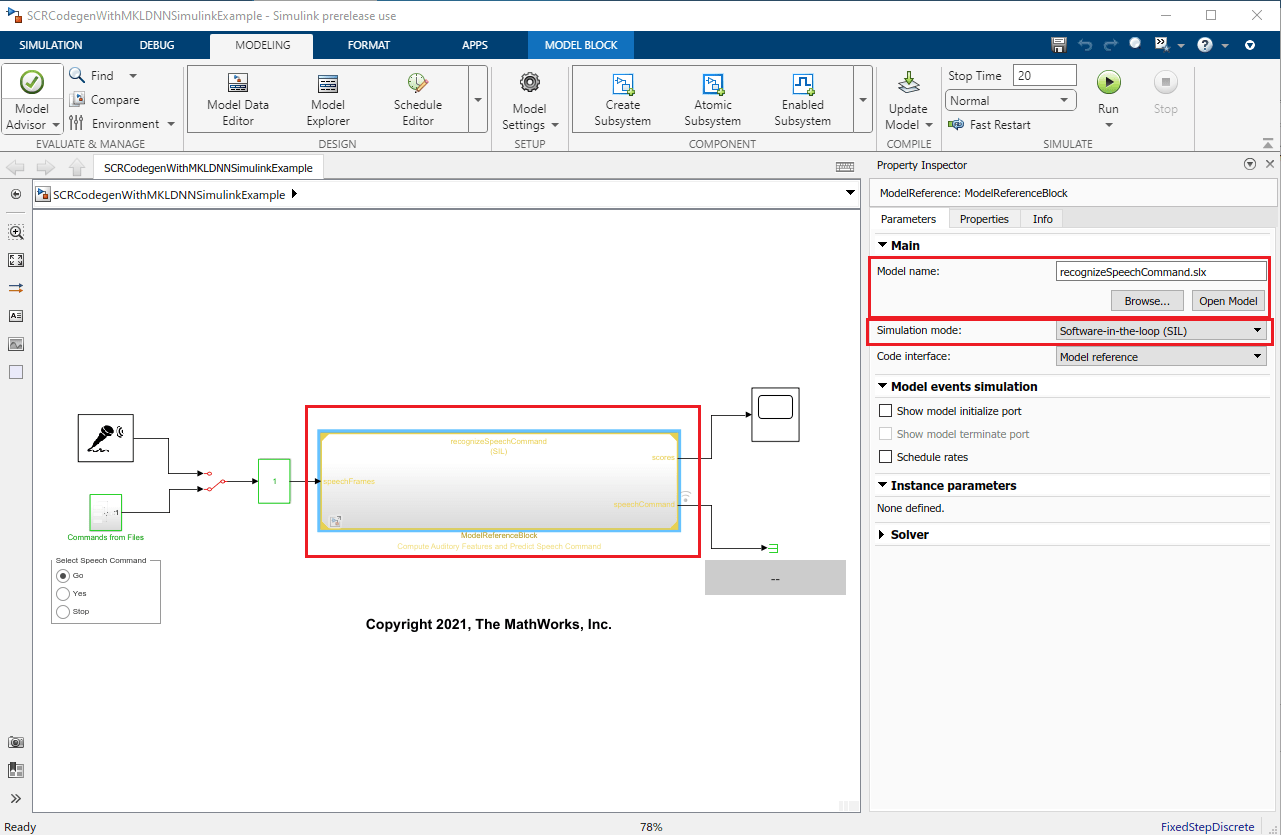The height and width of the screenshot is (835, 1281).
Task: Check the Schedule rates option
Action: click(x=885, y=457)
